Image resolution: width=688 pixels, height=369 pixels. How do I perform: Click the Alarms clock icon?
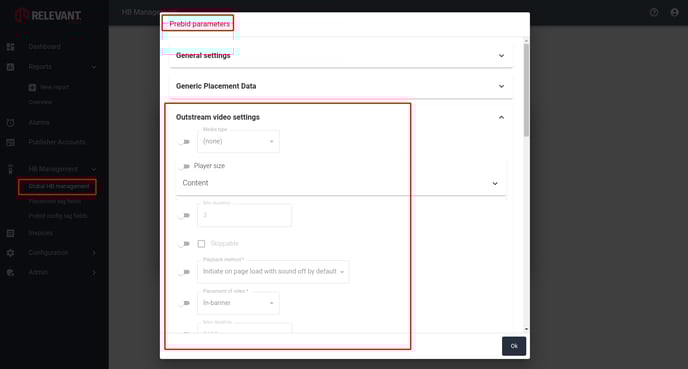[11, 123]
